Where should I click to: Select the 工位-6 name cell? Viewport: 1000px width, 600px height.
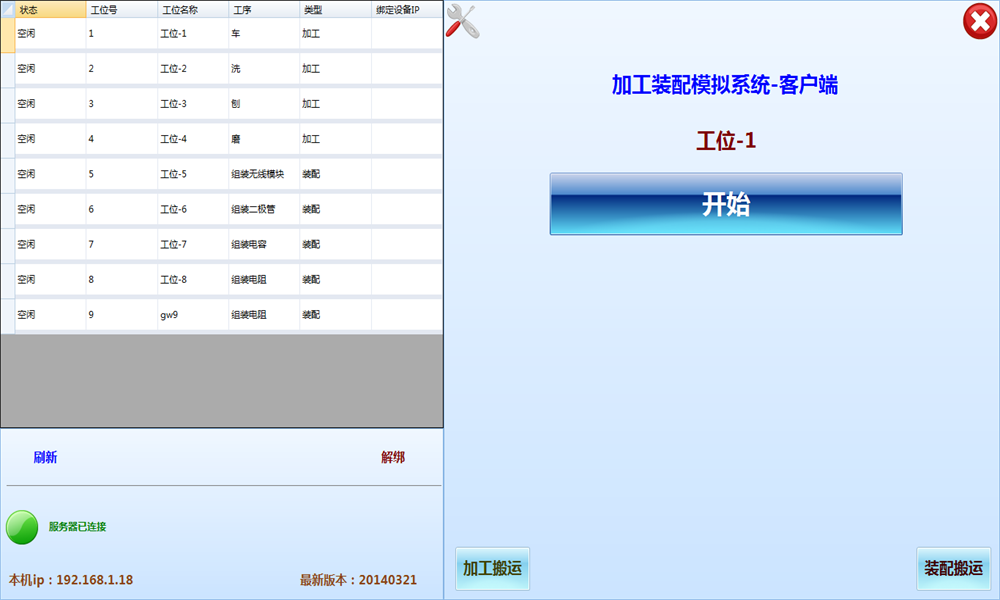click(x=193, y=209)
